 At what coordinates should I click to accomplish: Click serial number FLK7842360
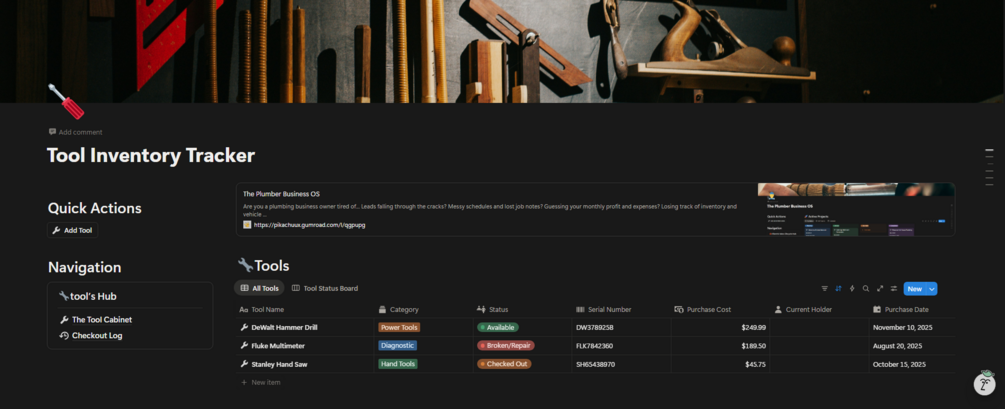coord(594,346)
